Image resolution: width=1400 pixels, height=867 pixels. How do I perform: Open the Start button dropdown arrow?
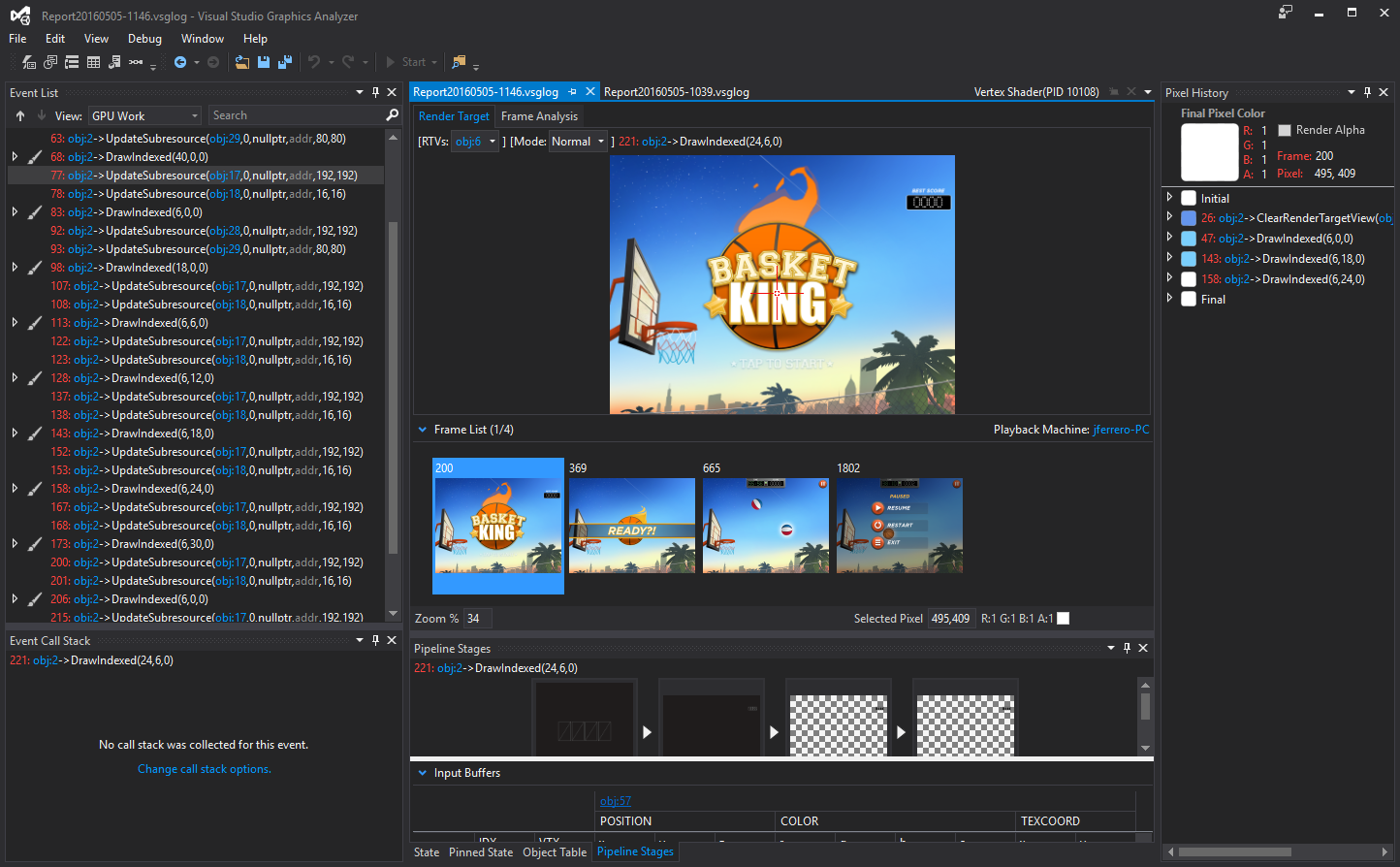pos(434,62)
